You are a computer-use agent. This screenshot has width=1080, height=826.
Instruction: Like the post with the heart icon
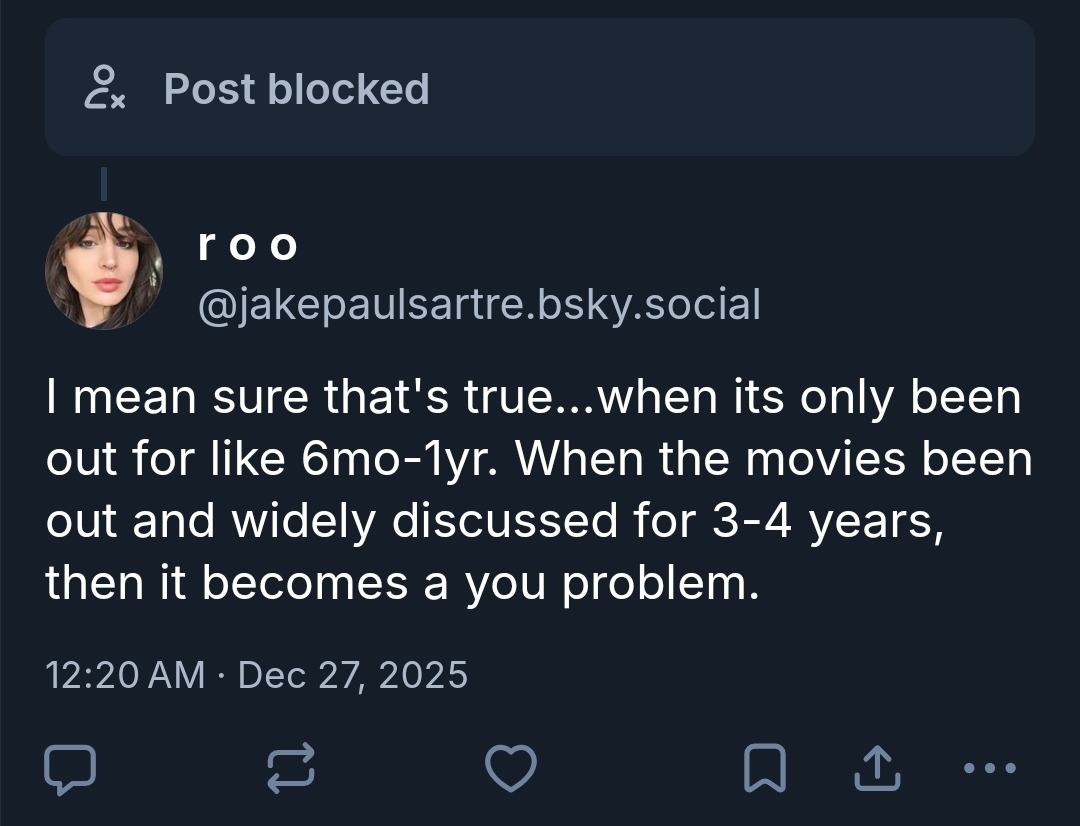510,768
